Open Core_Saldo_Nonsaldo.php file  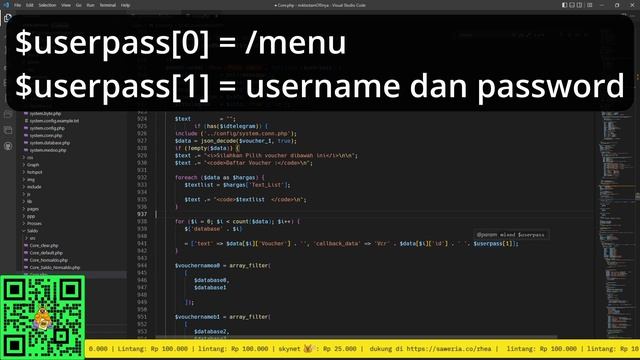55,268
